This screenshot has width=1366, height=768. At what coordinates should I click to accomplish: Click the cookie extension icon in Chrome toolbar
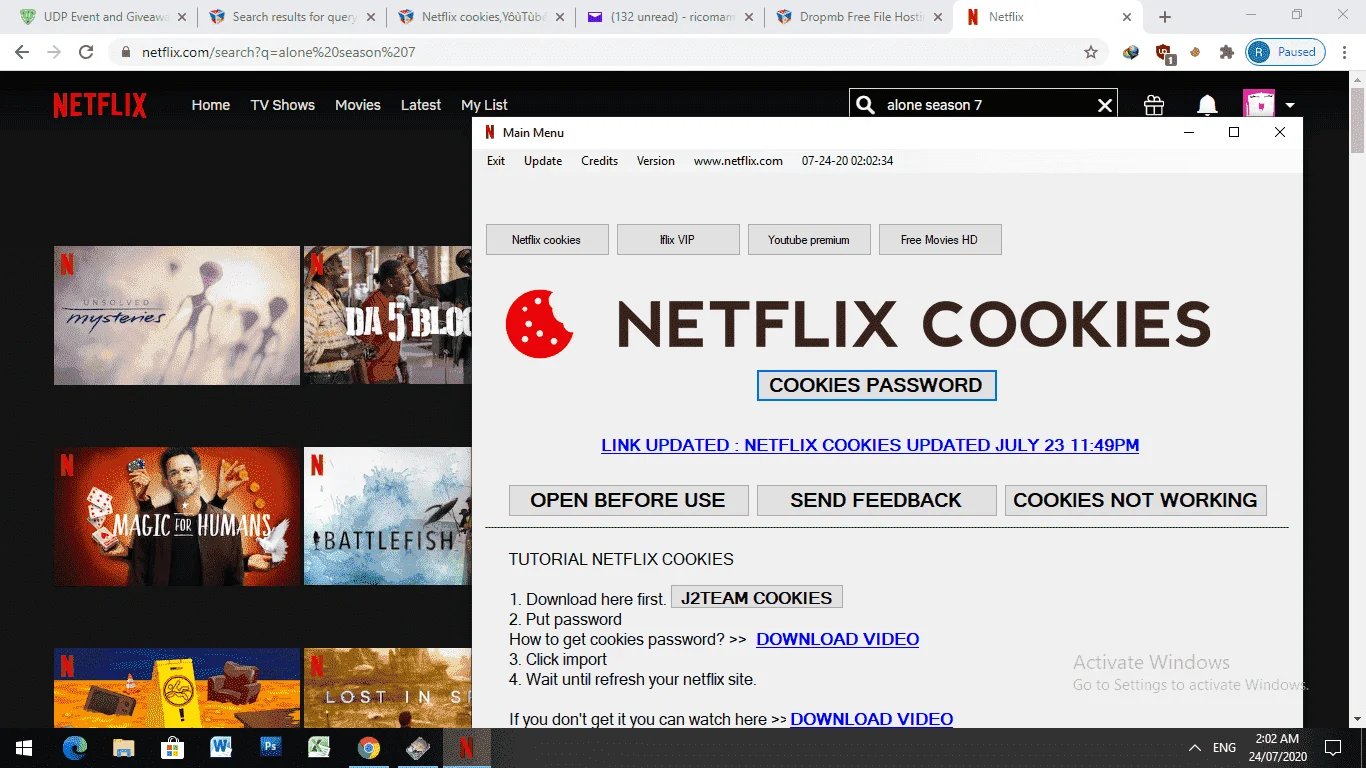[1194, 52]
